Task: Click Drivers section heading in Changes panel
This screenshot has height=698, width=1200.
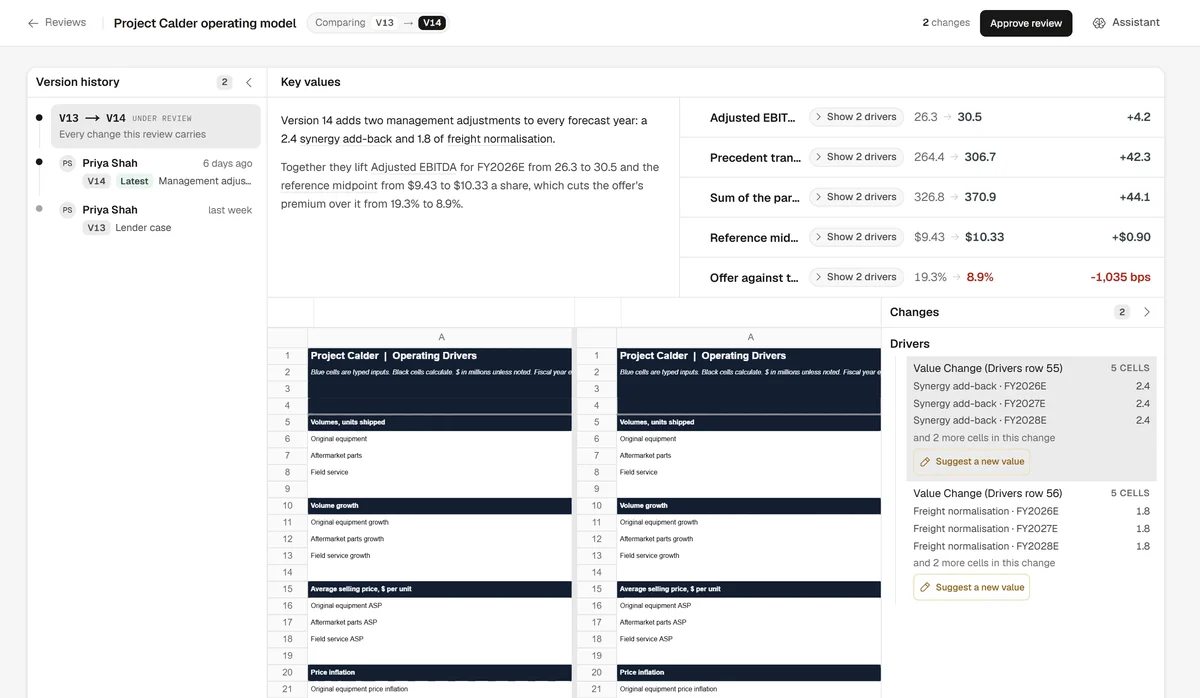Action: click(910, 344)
